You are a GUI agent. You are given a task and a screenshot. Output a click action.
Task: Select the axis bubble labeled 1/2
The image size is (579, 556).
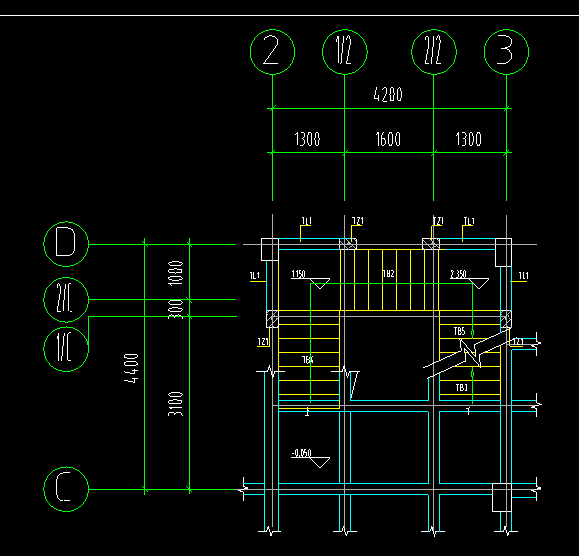click(x=345, y=52)
